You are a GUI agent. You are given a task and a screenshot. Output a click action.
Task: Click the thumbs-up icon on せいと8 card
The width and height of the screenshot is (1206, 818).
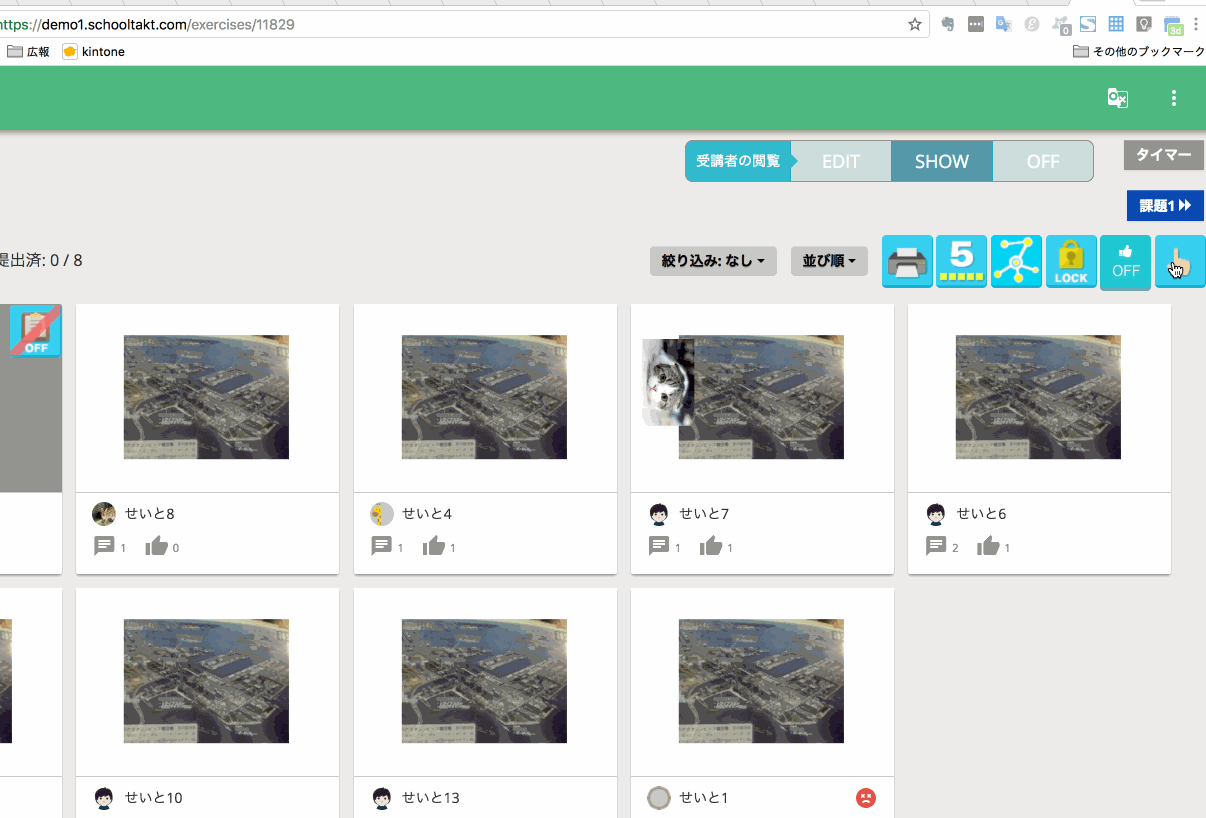tap(156, 546)
